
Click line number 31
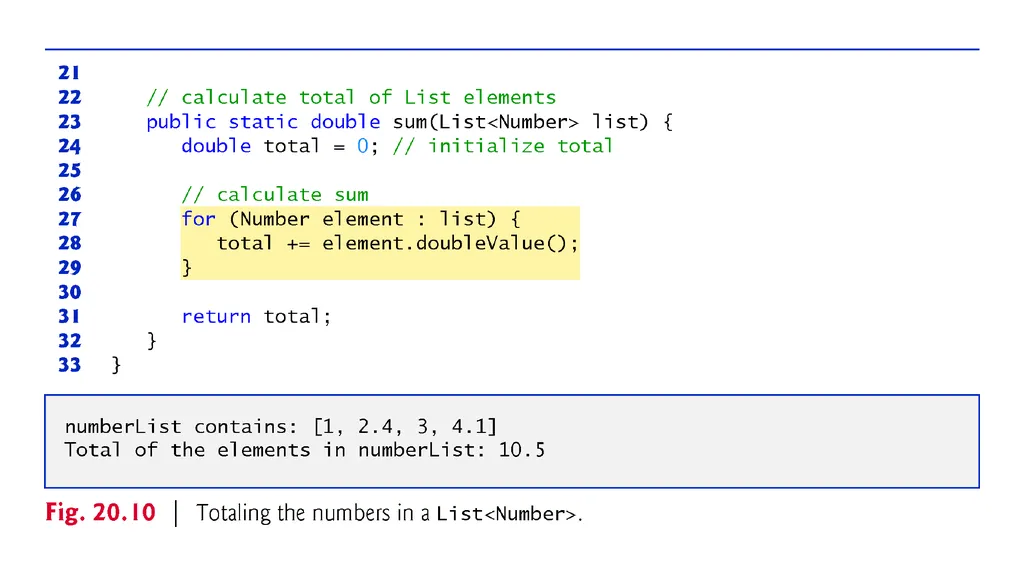click(x=69, y=316)
